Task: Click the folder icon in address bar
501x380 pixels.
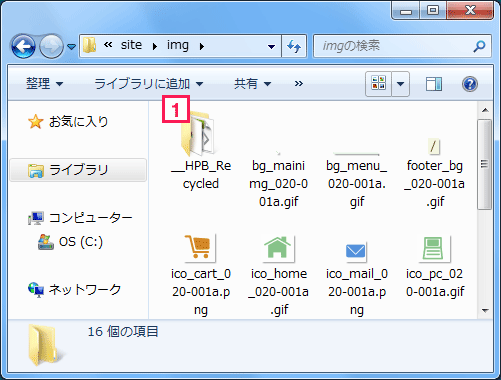Action: coord(89,45)
